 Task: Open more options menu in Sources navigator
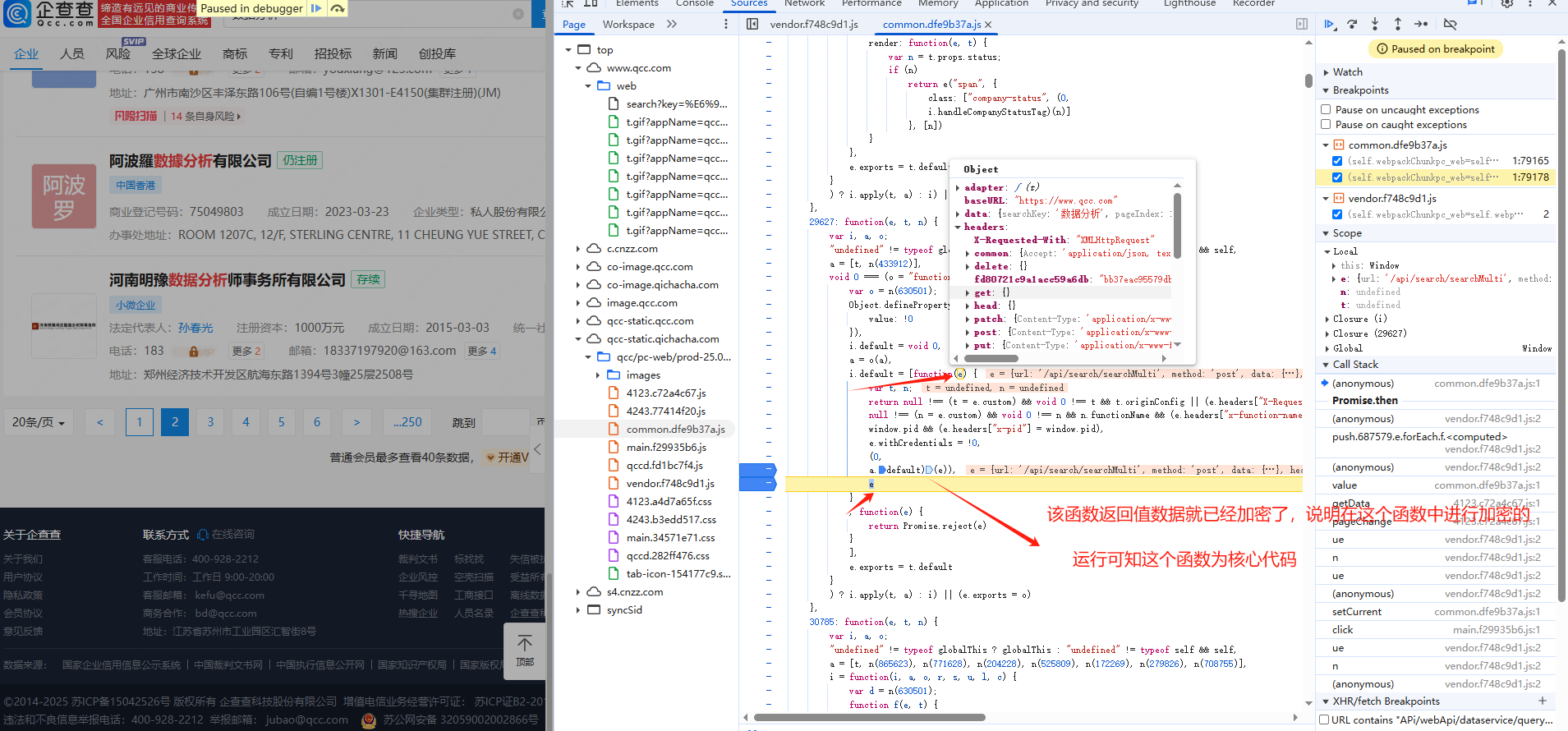[725, 25]
